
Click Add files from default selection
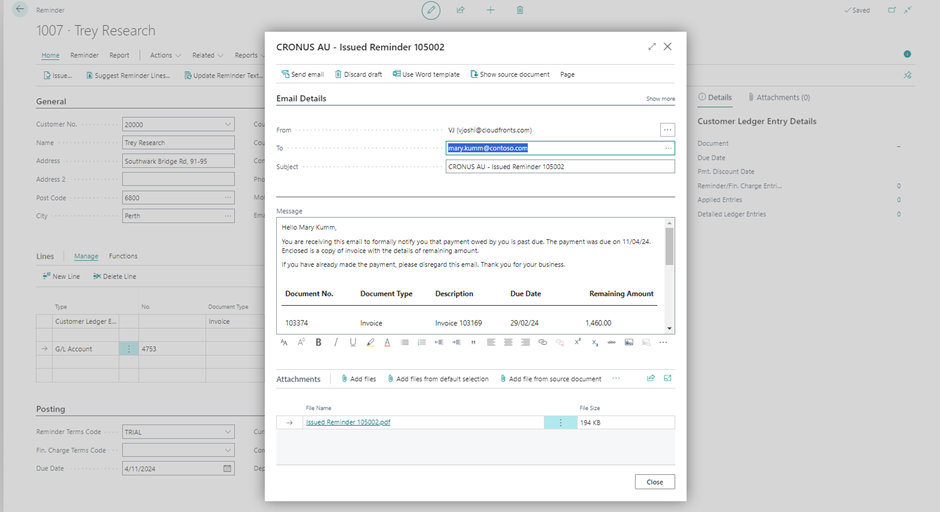coord(438,379)
